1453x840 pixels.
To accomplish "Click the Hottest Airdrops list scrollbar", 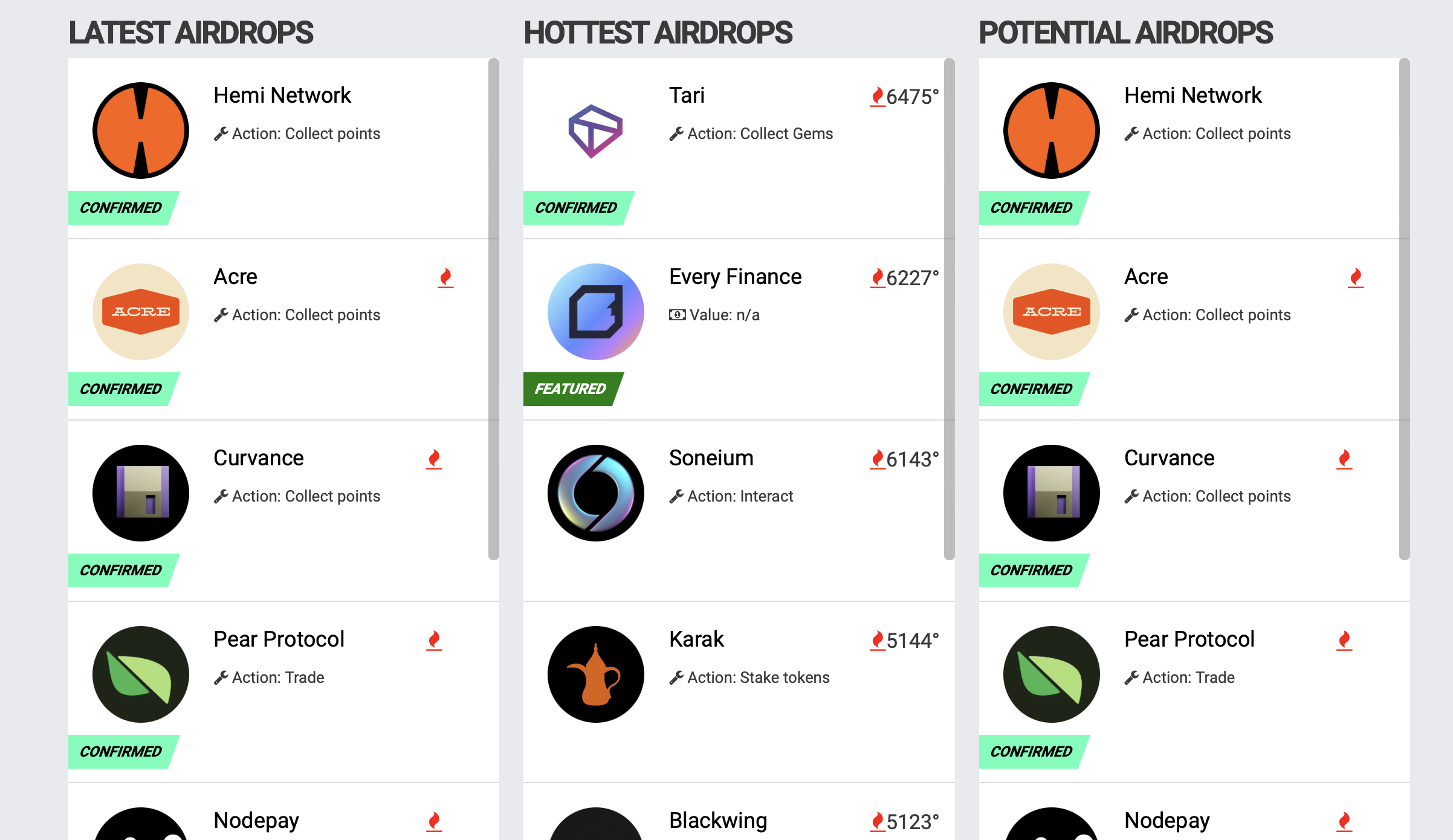I will (x=949, y=308).
